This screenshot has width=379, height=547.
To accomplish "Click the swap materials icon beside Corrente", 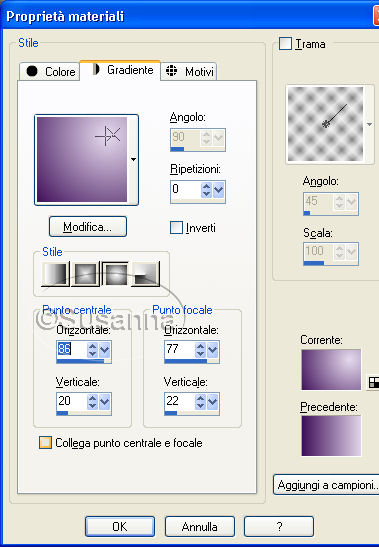I will tap(374, 383).
